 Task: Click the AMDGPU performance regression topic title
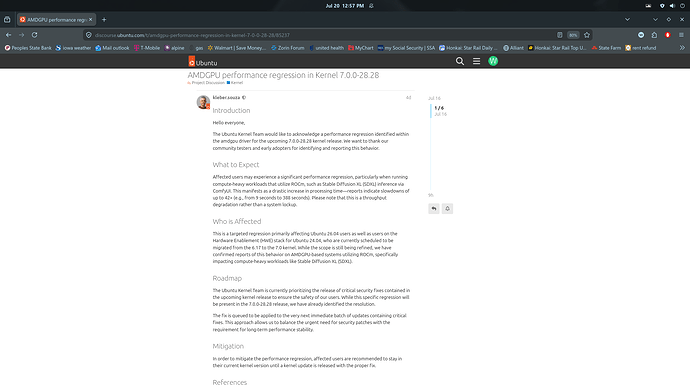point(283,75)
